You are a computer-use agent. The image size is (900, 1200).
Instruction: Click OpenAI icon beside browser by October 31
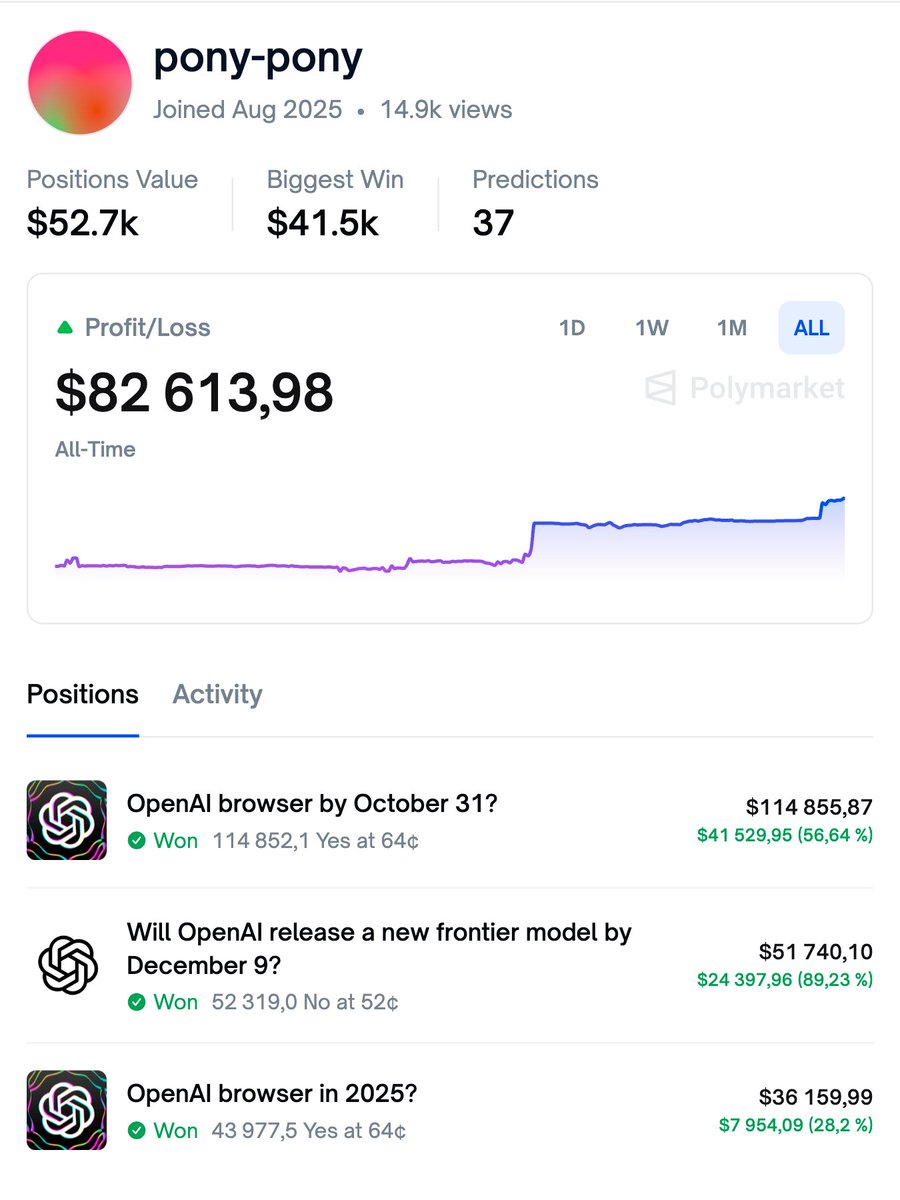(66, 820)
